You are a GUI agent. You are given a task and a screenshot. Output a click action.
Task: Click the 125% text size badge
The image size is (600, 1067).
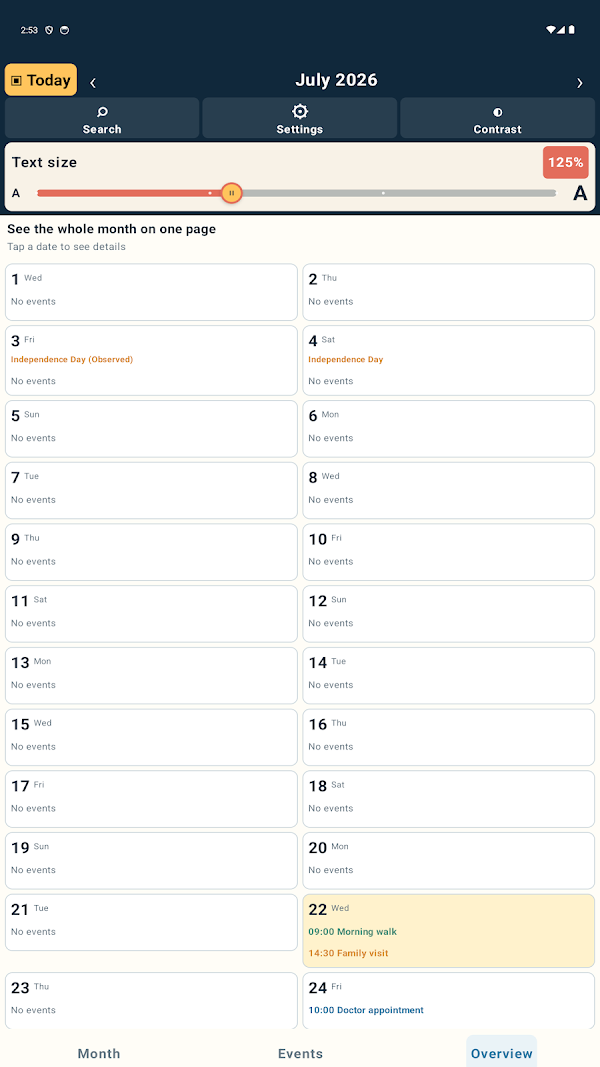click(x=565, y=162)
